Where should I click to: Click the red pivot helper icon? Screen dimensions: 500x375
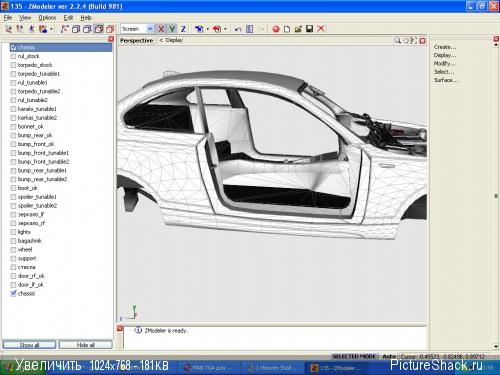coord(217,29)
